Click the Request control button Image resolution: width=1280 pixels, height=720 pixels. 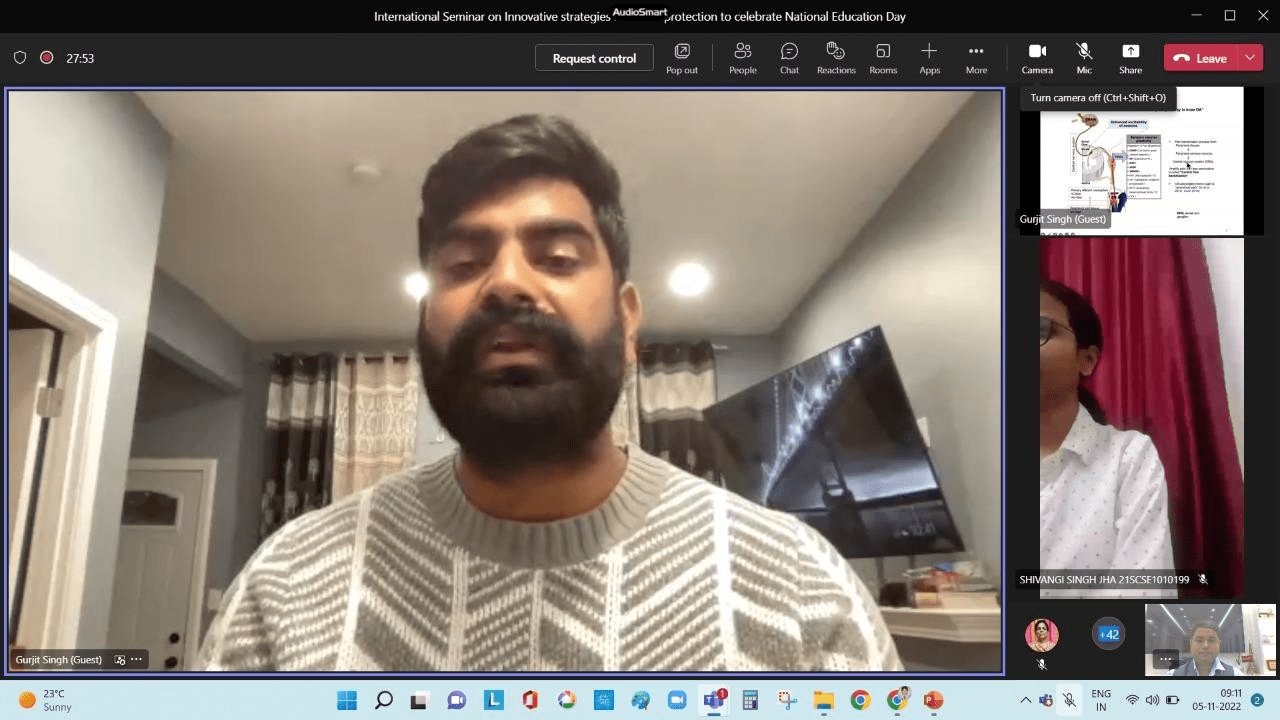point(594,58)
